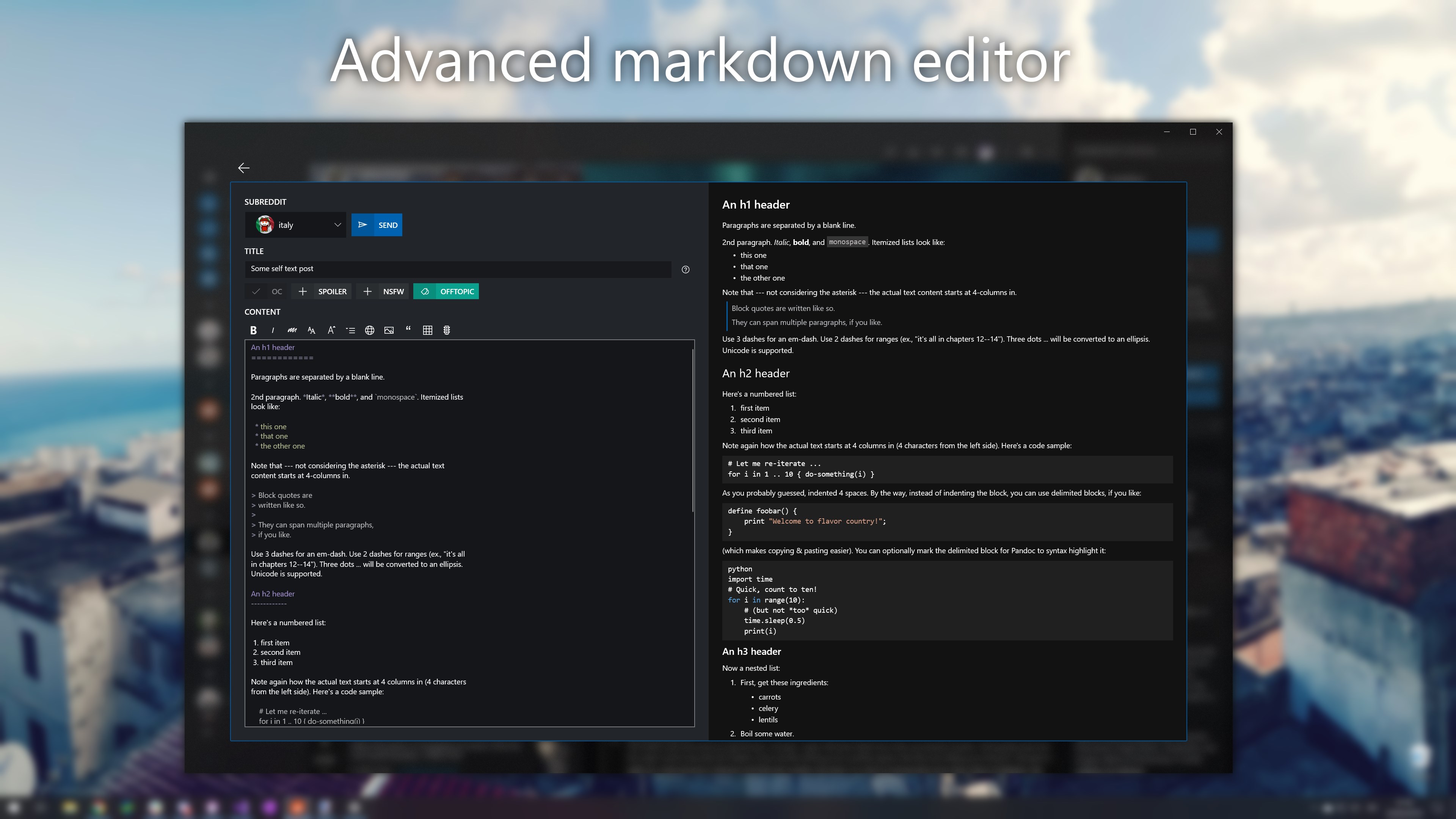Go back using the arrow
This screenshot has width=1456, height=819.
pyautogui.click(x=243, y=168)
